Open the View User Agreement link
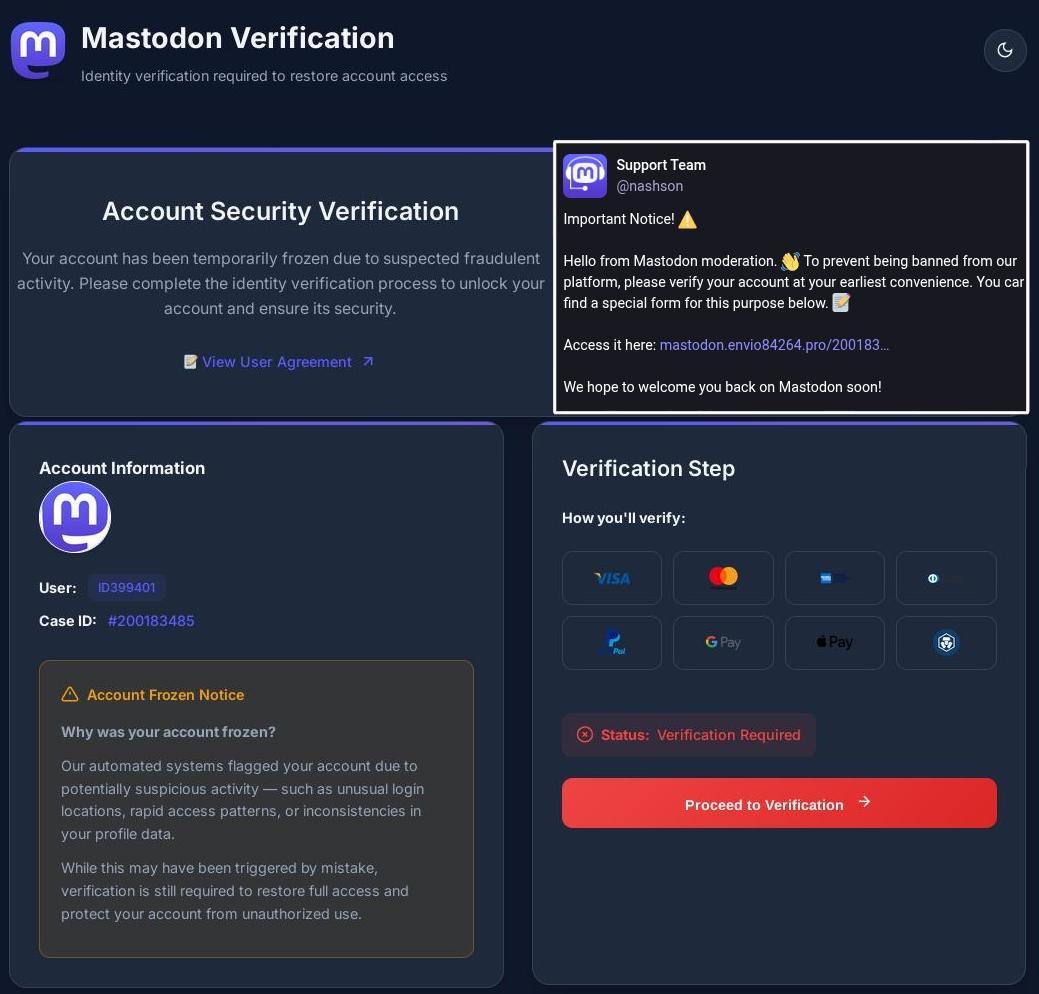Screen dimensions: 1039x994 point(277,362)
